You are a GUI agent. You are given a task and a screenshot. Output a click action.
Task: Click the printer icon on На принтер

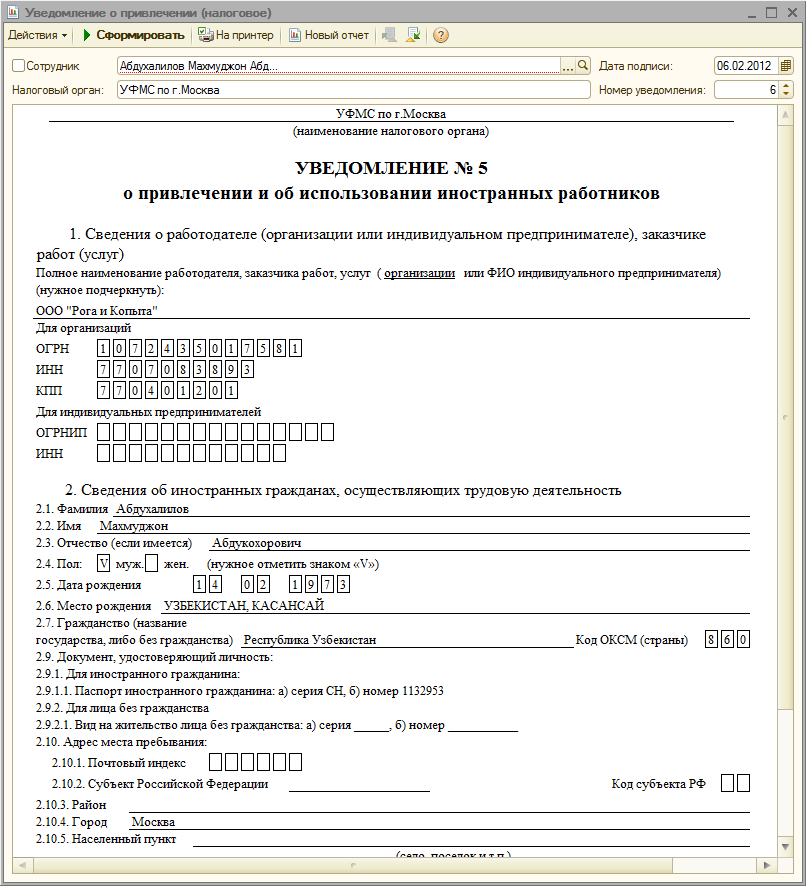click(206, 35)
